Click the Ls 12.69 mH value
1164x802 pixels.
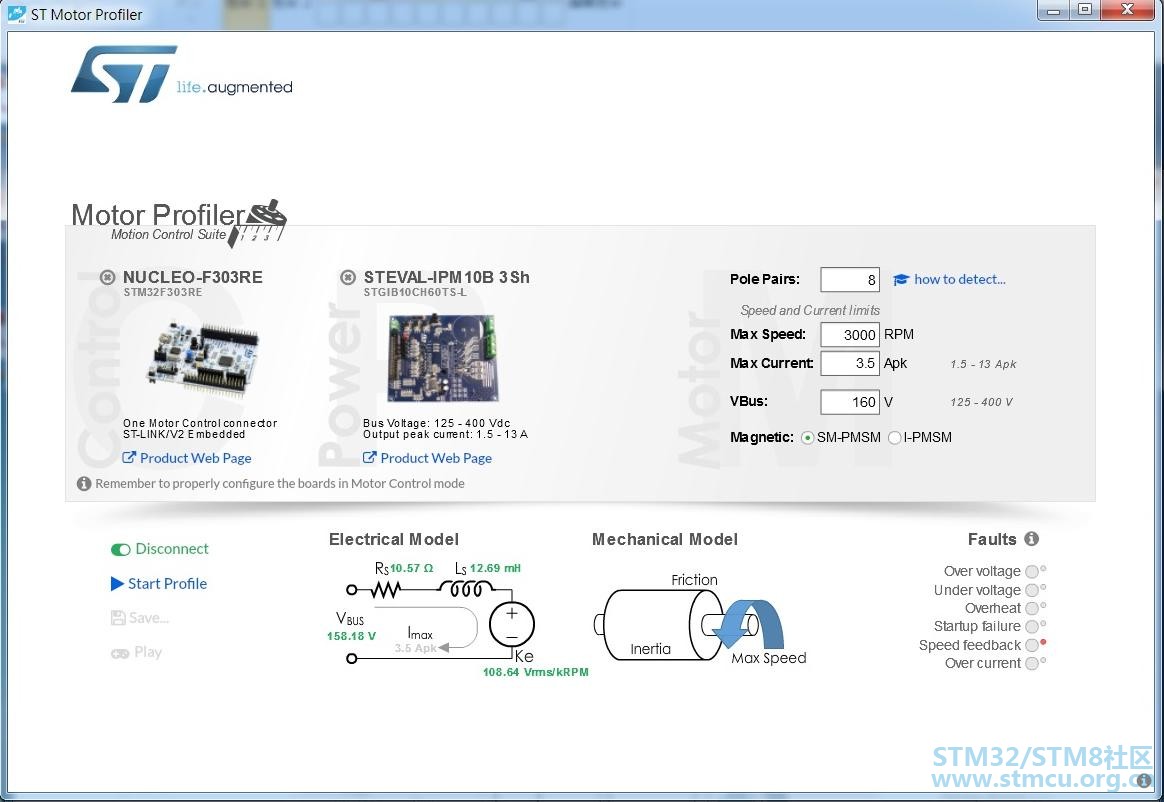point(495,568)
